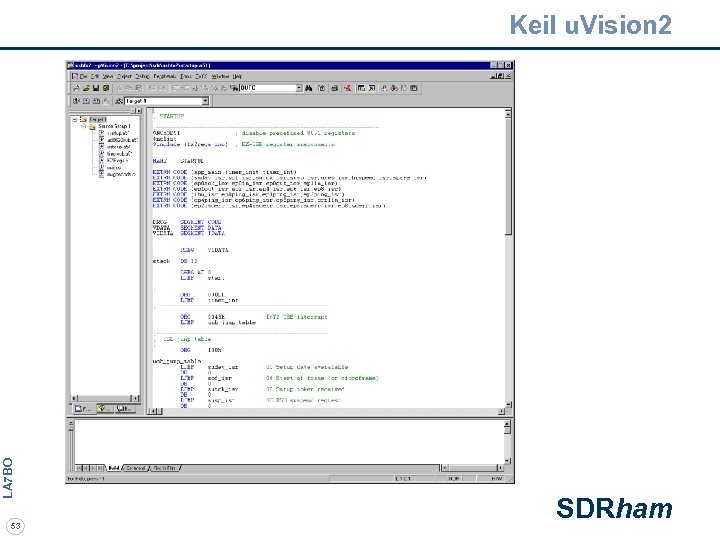This screenshot has height=540, width=720.
Task: Switch to the Command output tab
Action: (x=135, y=468)
